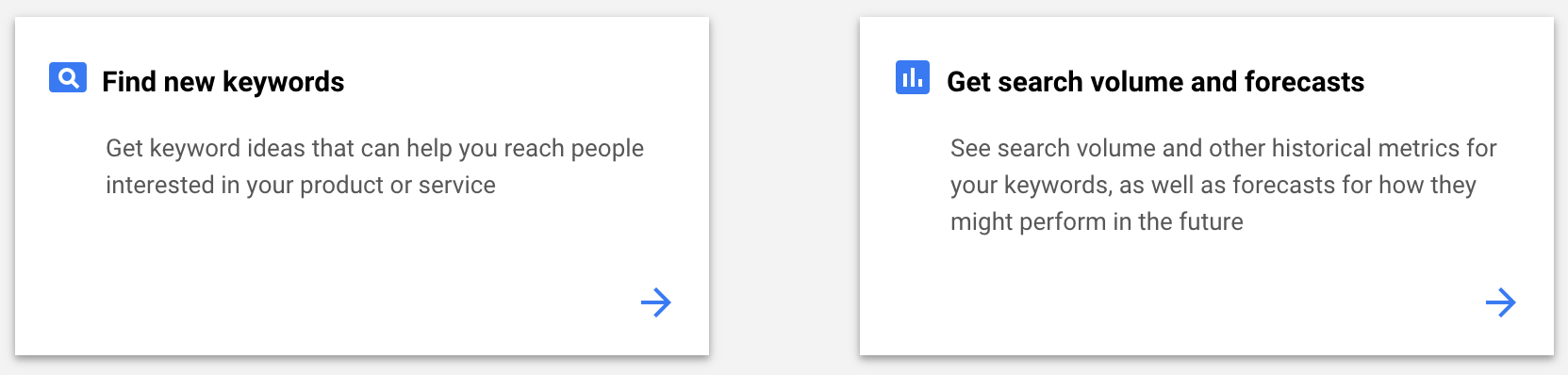Click "interested in your product or service" text
The image size is (1568, 375).
tap(301, 185)
